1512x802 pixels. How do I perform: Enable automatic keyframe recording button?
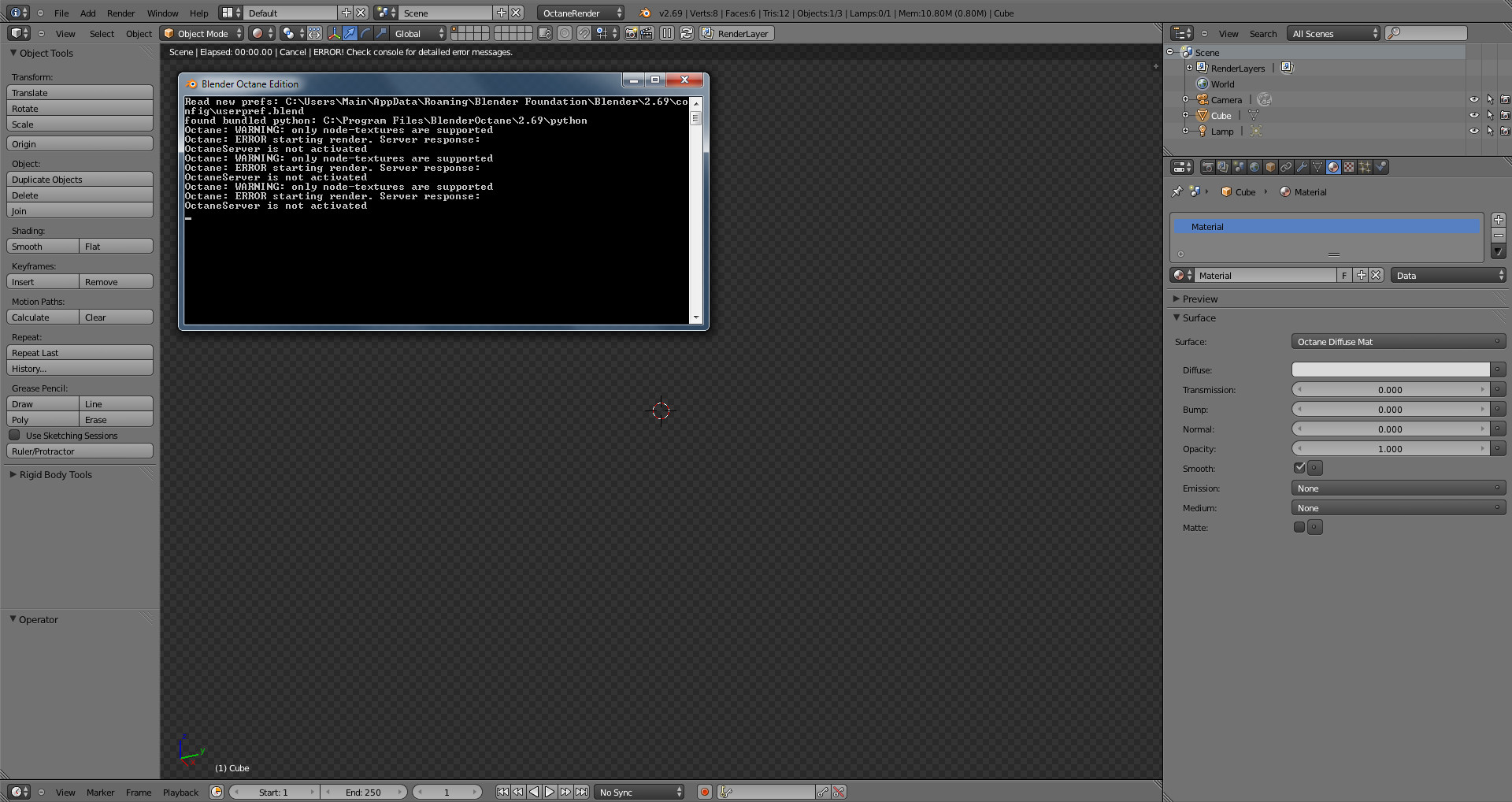(x=705, y=792)
